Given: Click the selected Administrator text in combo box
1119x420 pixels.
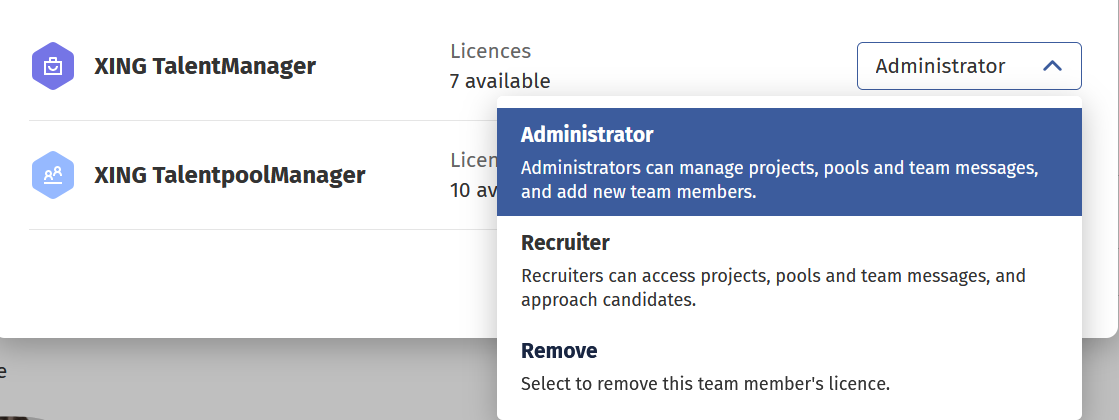Looking at the screenshot, I should (x=940, y=66).
